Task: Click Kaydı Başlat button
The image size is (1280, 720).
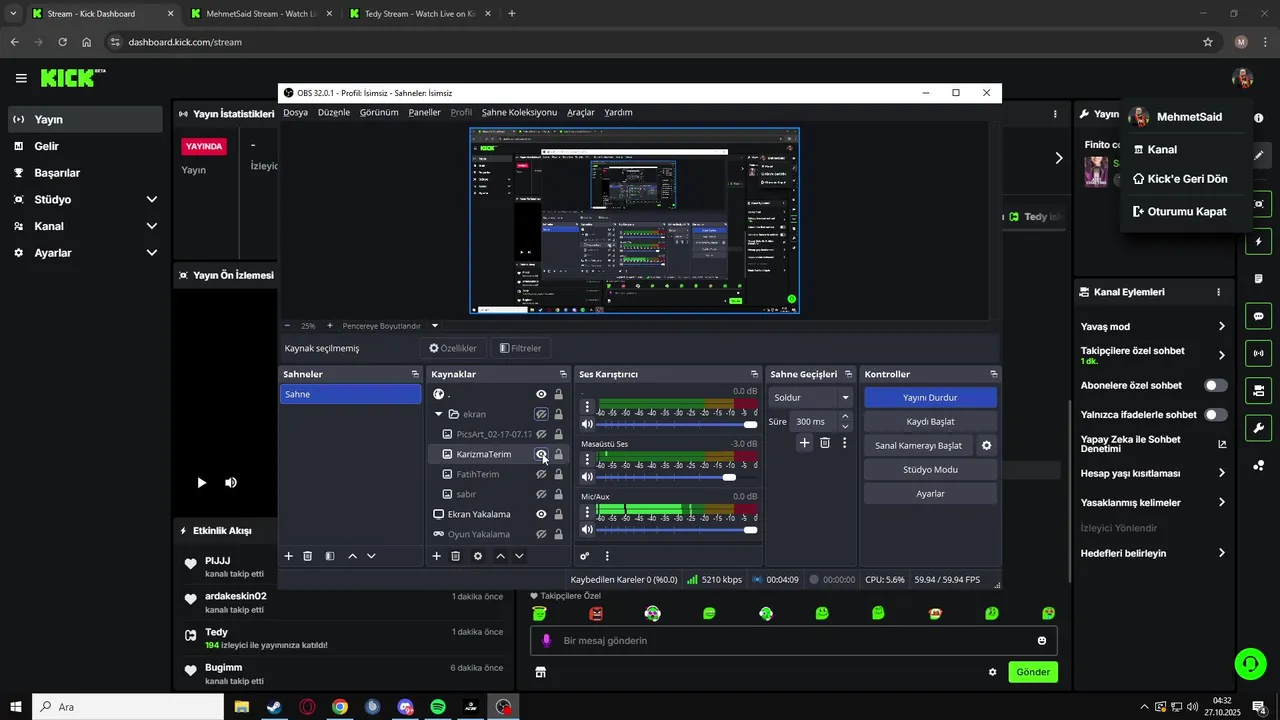Action: tap(930, 421)
